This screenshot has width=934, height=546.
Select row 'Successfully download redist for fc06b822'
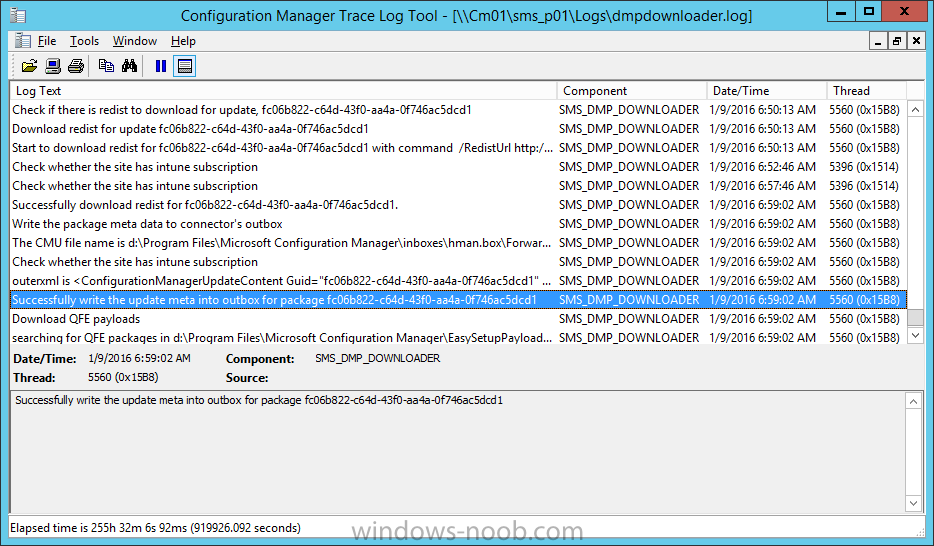(458, 205)
